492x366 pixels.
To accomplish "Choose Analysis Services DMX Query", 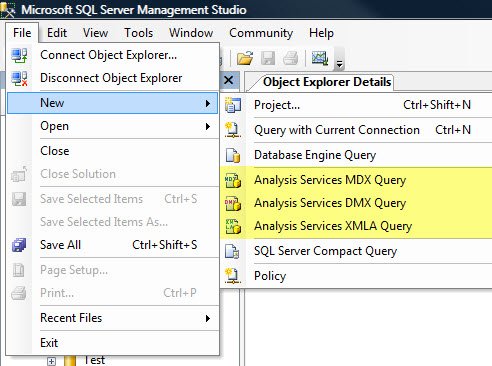I will pyautogui.click(x=356, y=203).
